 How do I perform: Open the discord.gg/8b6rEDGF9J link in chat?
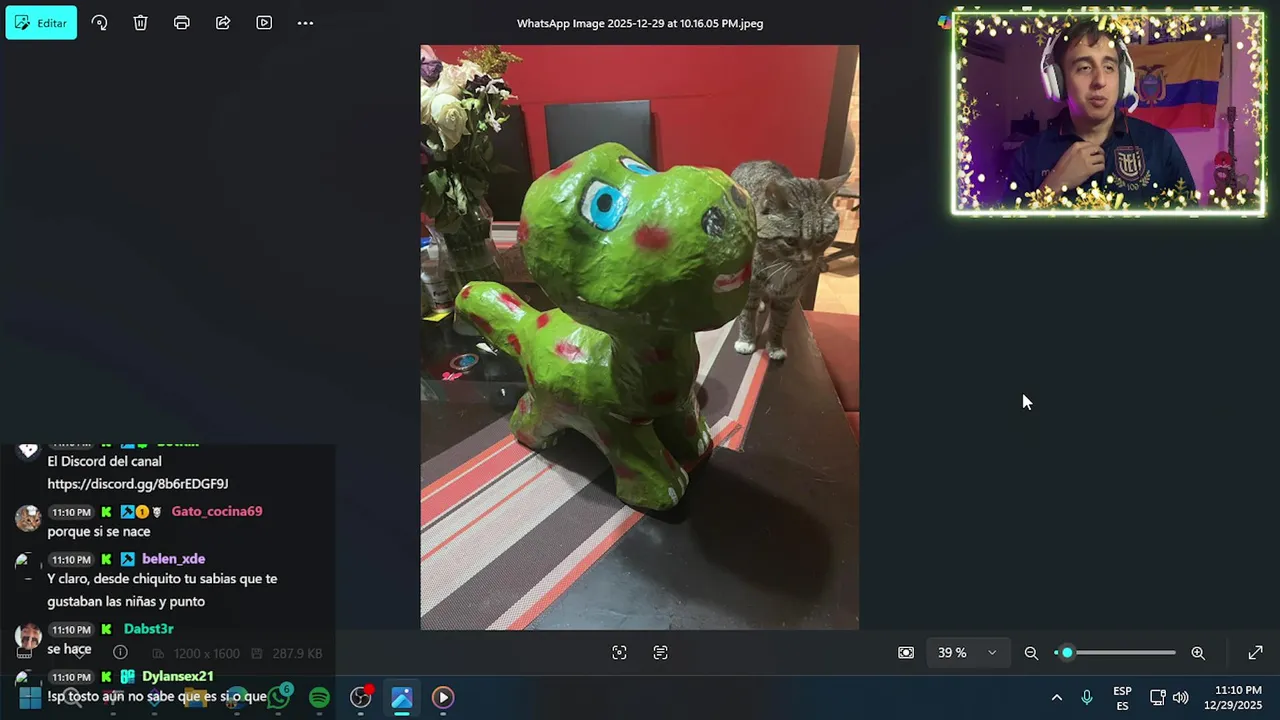tap(138, 484)
